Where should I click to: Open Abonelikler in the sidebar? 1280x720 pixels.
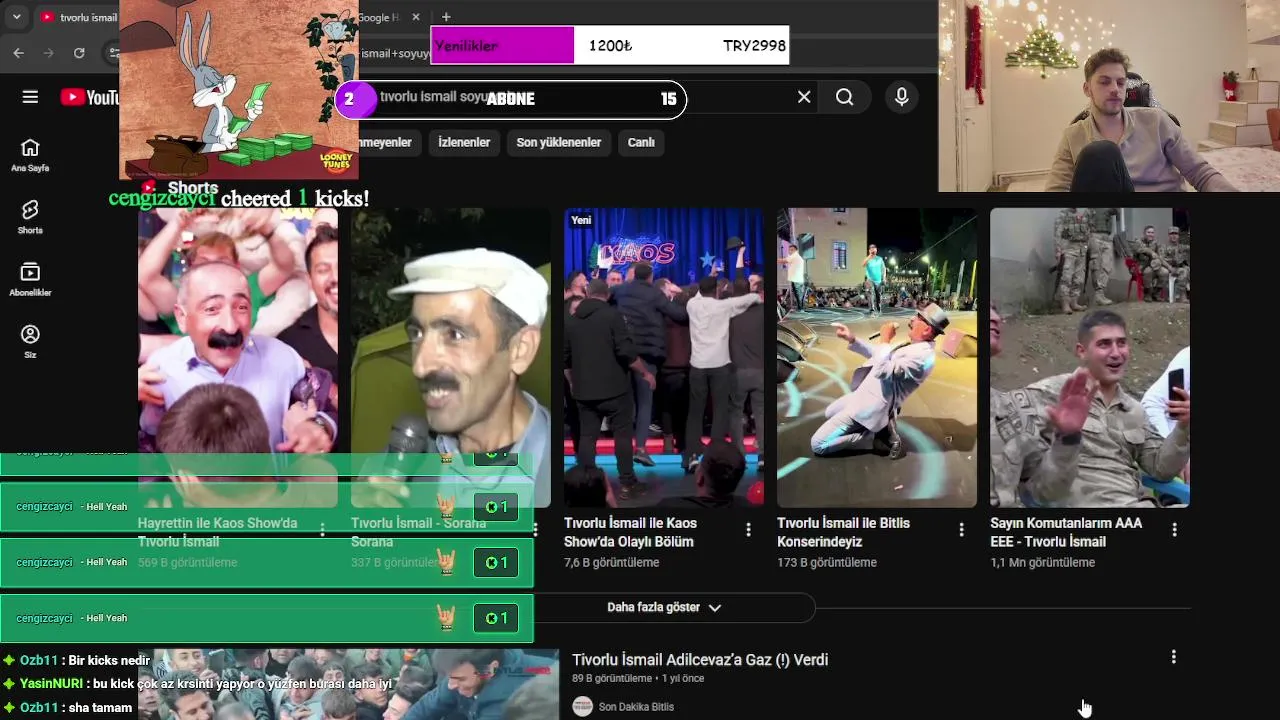pyautogui.click(x=30, y=279)
